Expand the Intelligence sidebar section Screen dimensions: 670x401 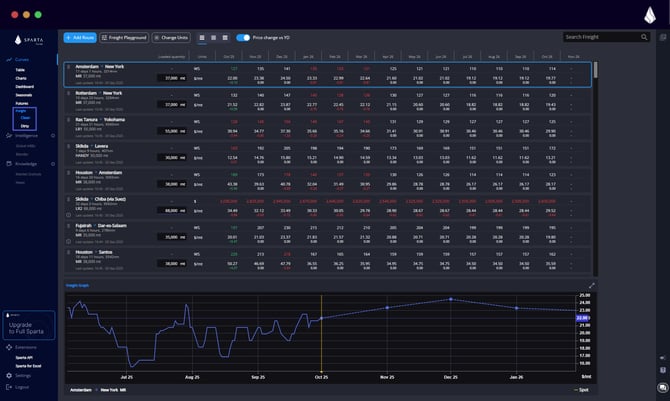coord(28,135)
